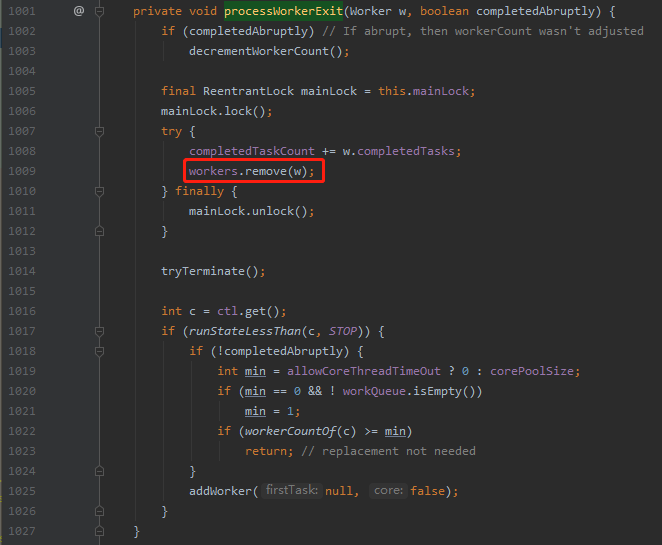The width and height of the screenshot is (662, 545).
Task: Click the return statement on line 1023
Action: pyautogui.click(x=269, y=451)
